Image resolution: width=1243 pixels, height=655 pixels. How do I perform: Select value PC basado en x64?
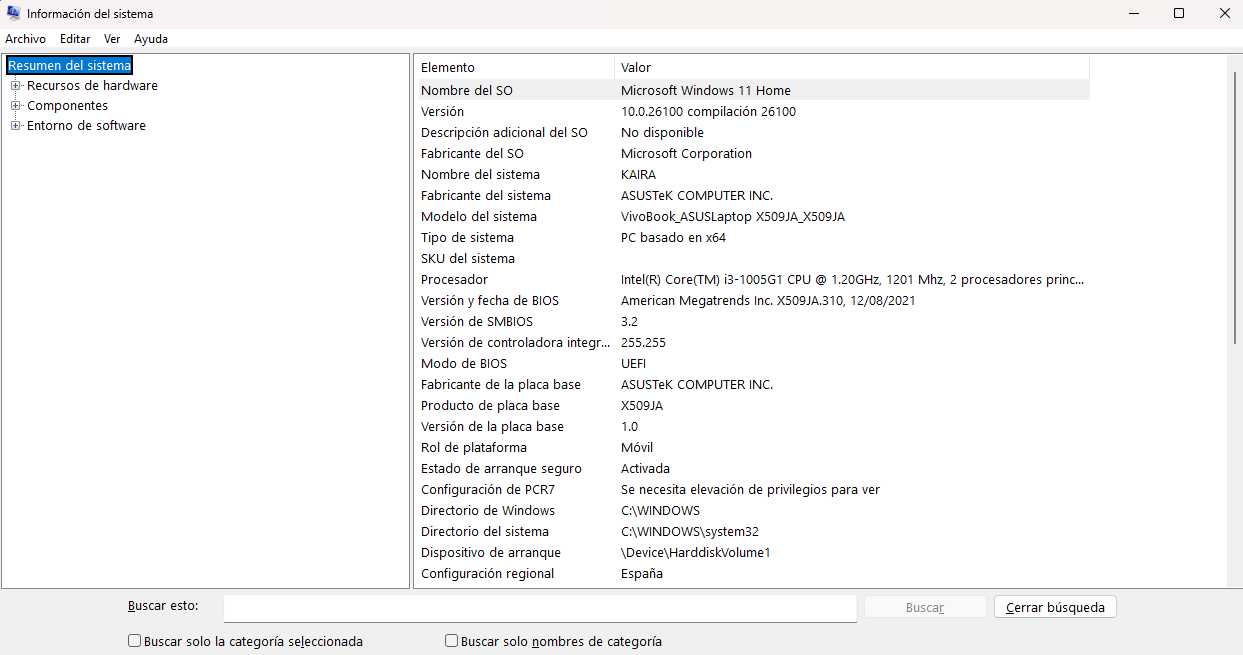(673, 237)
